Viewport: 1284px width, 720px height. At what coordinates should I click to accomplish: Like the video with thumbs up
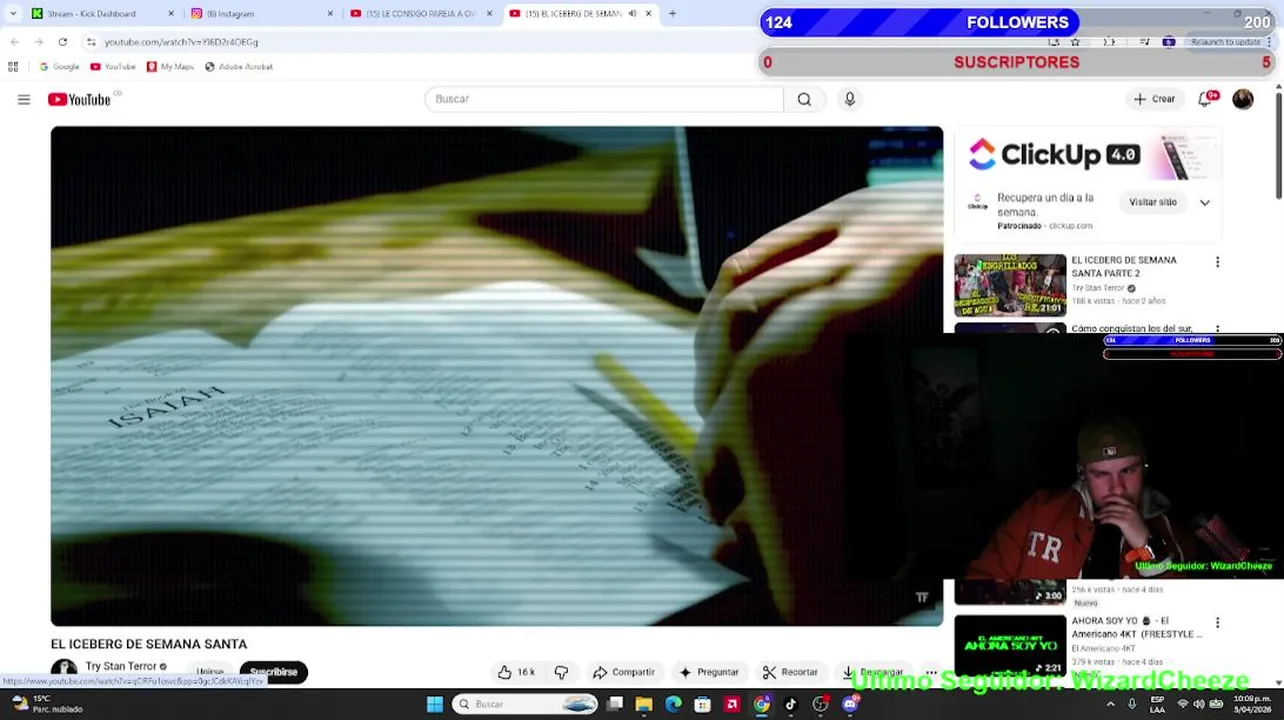tap(516, 672)
